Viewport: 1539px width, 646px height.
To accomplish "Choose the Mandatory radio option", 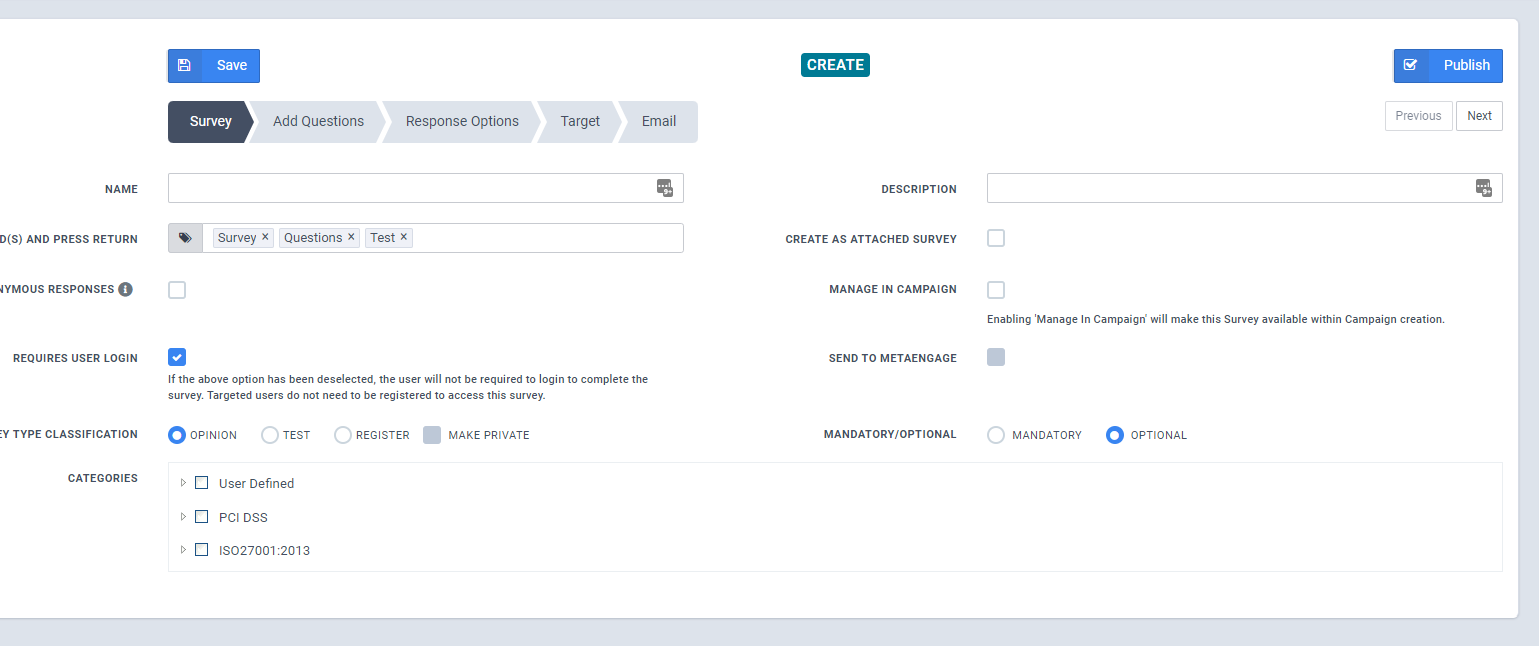I will point(996,435).
